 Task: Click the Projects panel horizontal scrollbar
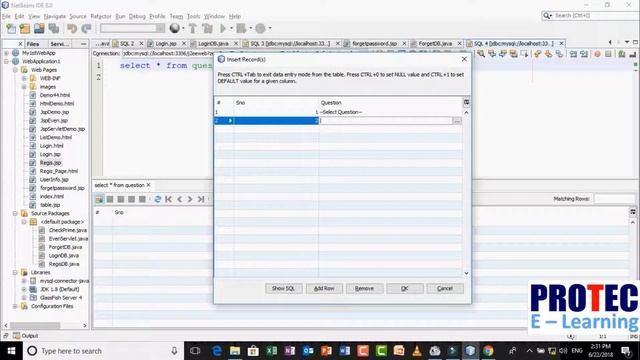click(35, 325)
